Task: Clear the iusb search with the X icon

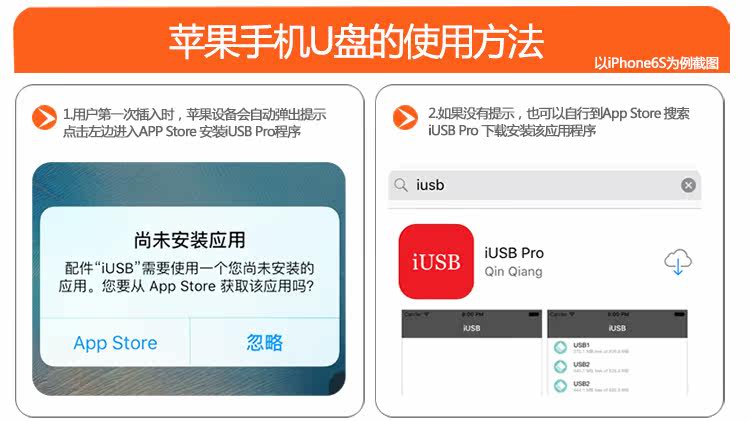Action: tap(688, 185)
